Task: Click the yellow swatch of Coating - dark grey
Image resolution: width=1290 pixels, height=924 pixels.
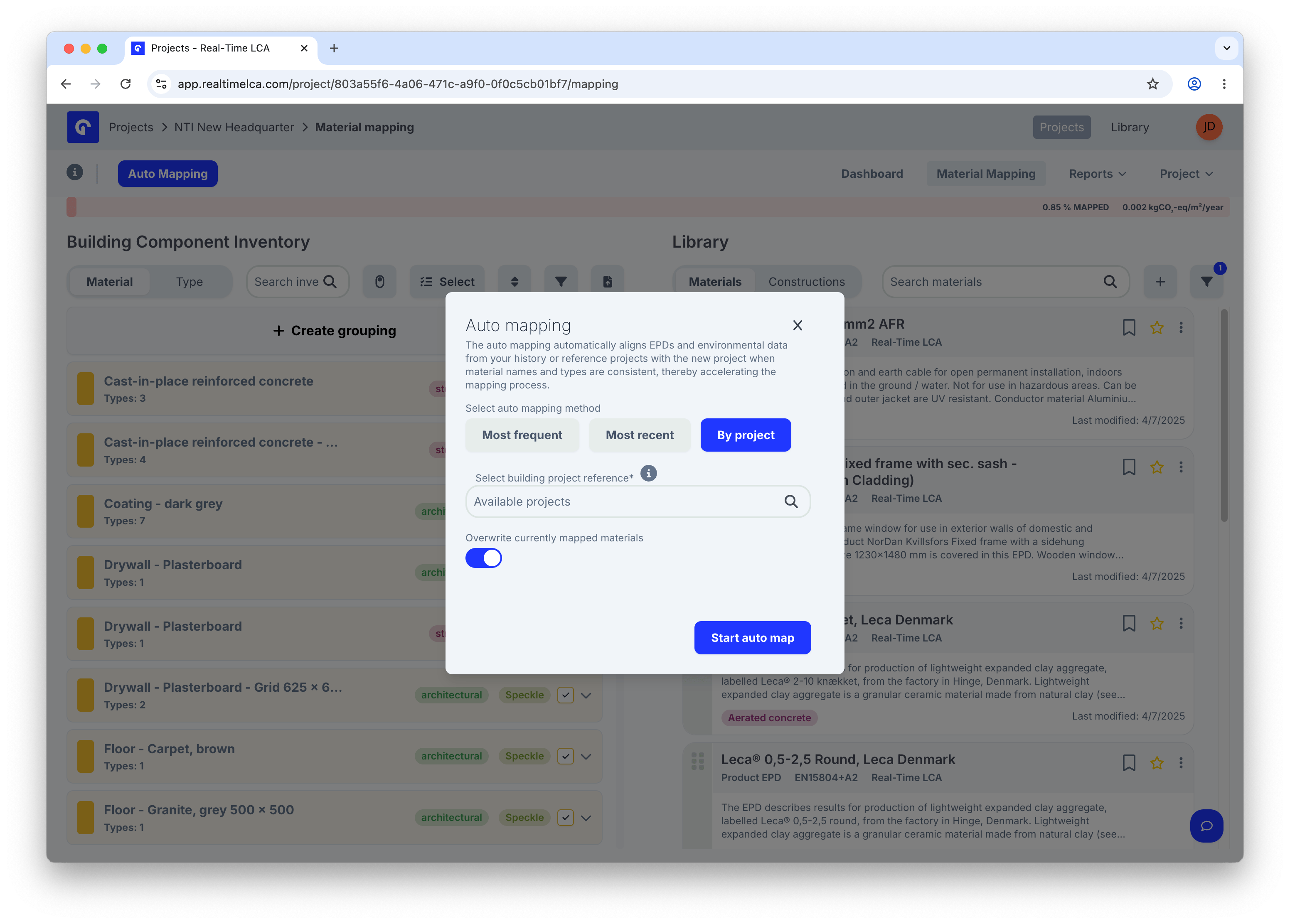Action: click(x=85, y=511)
